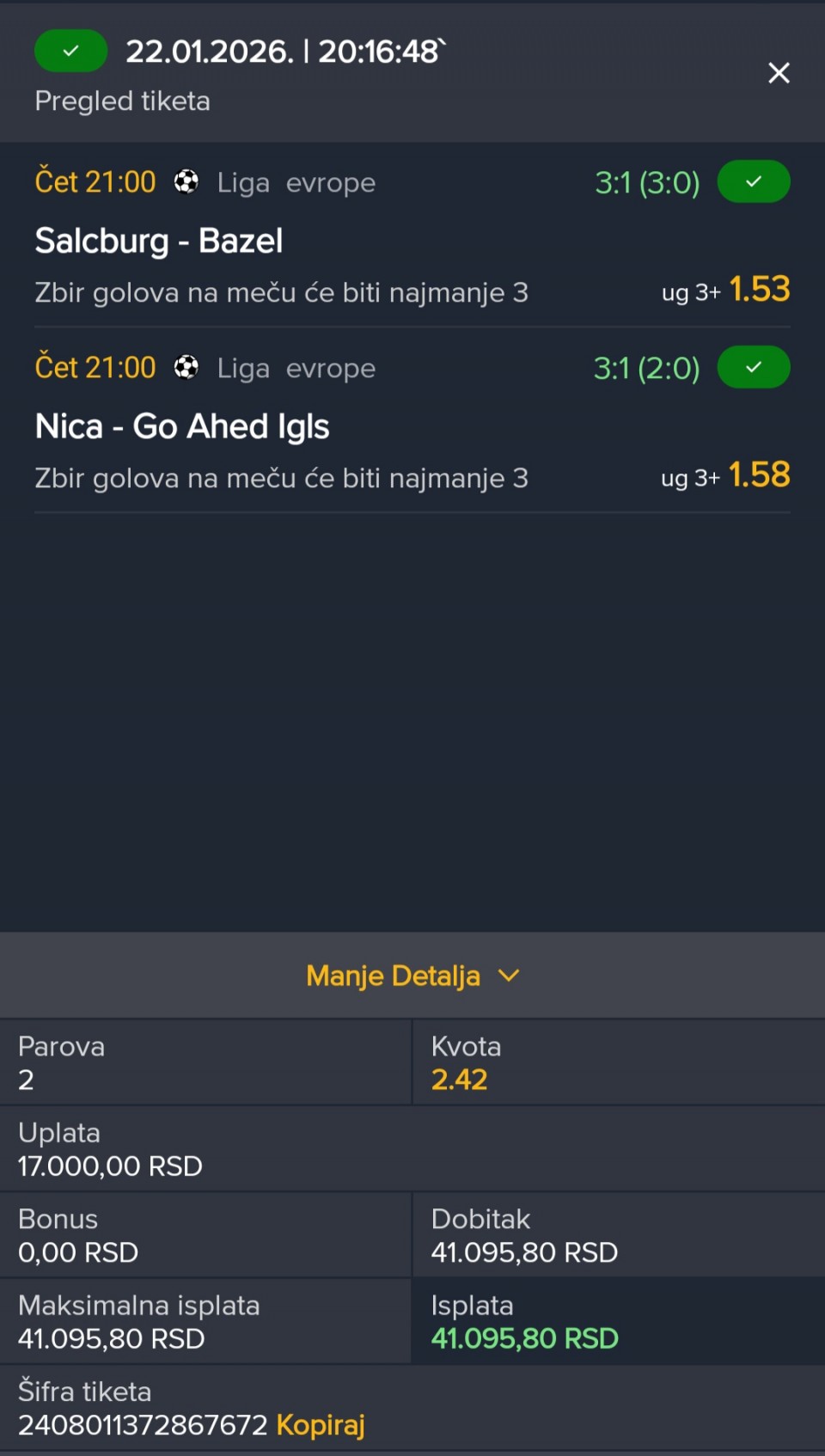This screenshot has height=1456, width=825.
Task: Open the Nica - Go Ahed Igls match
Action: click(x=182, y=426)
